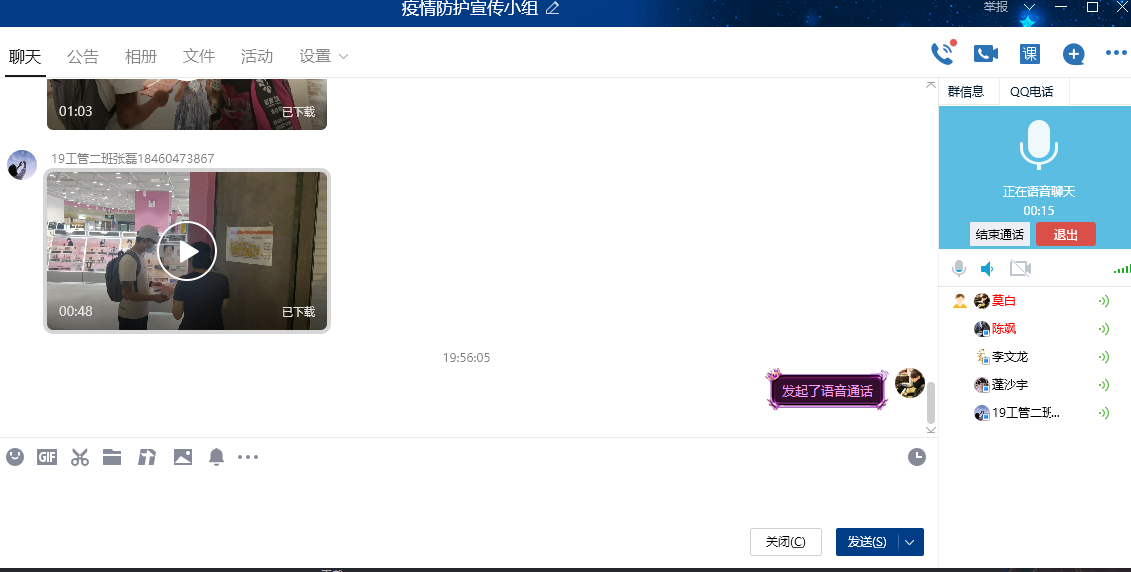Click 蓬沙宇's speaking indicator icon
The image size is (1131, 572).
[1104, 385]
